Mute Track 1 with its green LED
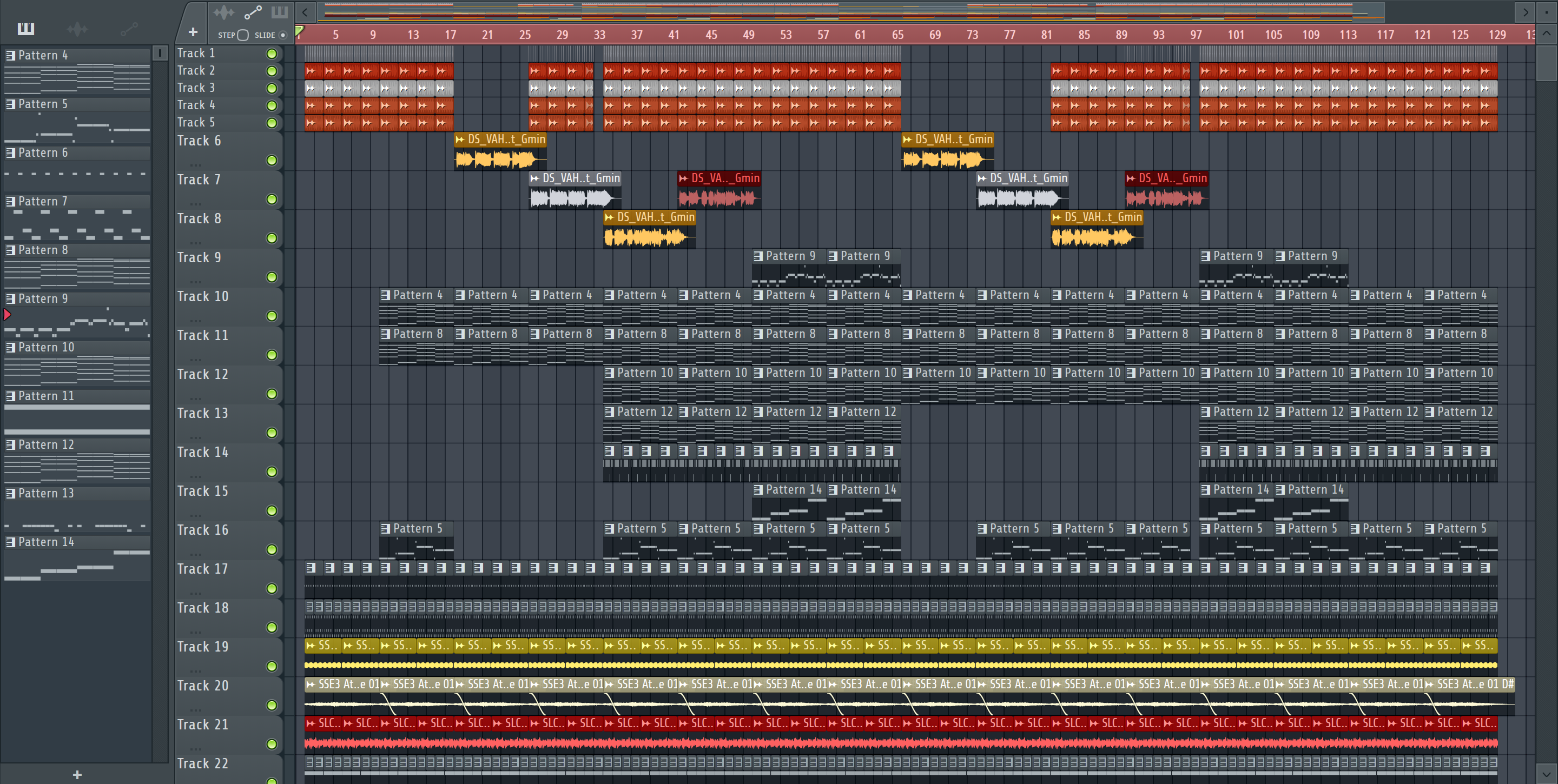This screenshot has width=1558, height=784. 272,54
